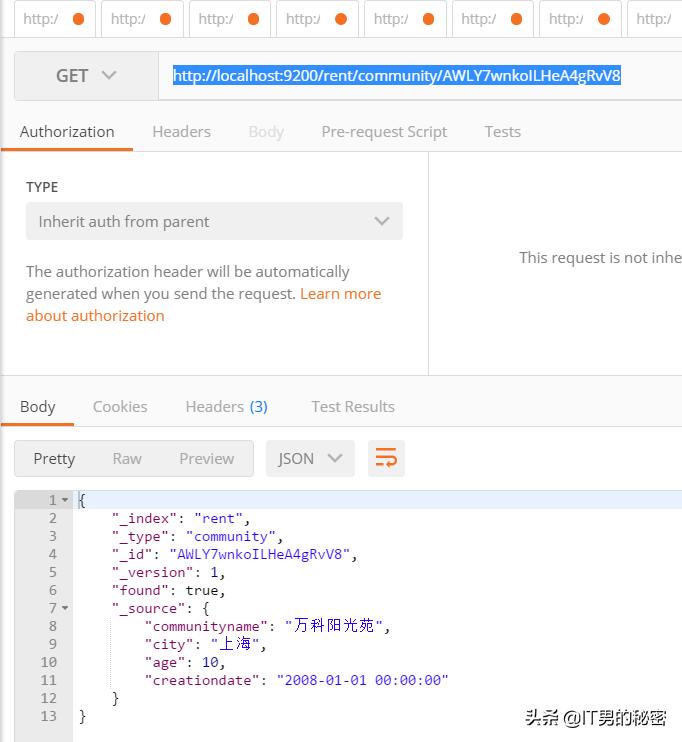The height and width of the screenshot is (742, 682).
Task: Show the Test Results tab
Action: 353,406
